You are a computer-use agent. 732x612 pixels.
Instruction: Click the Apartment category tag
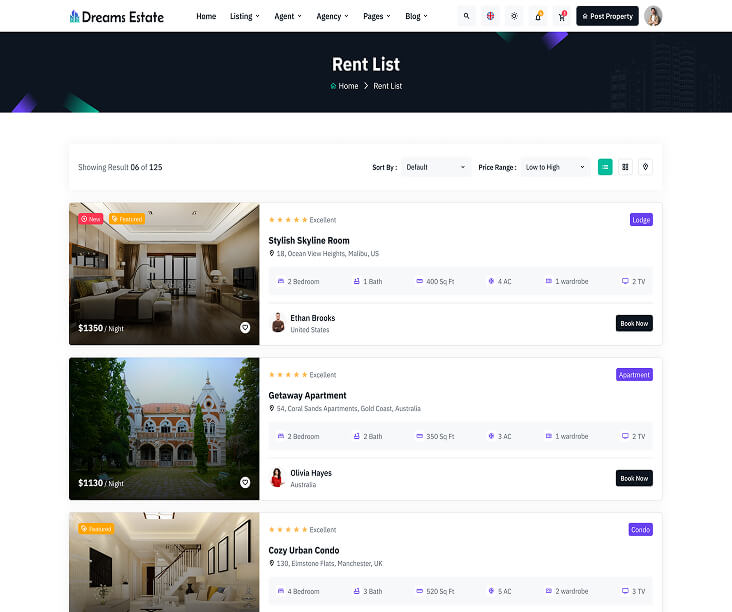[634, 375]
